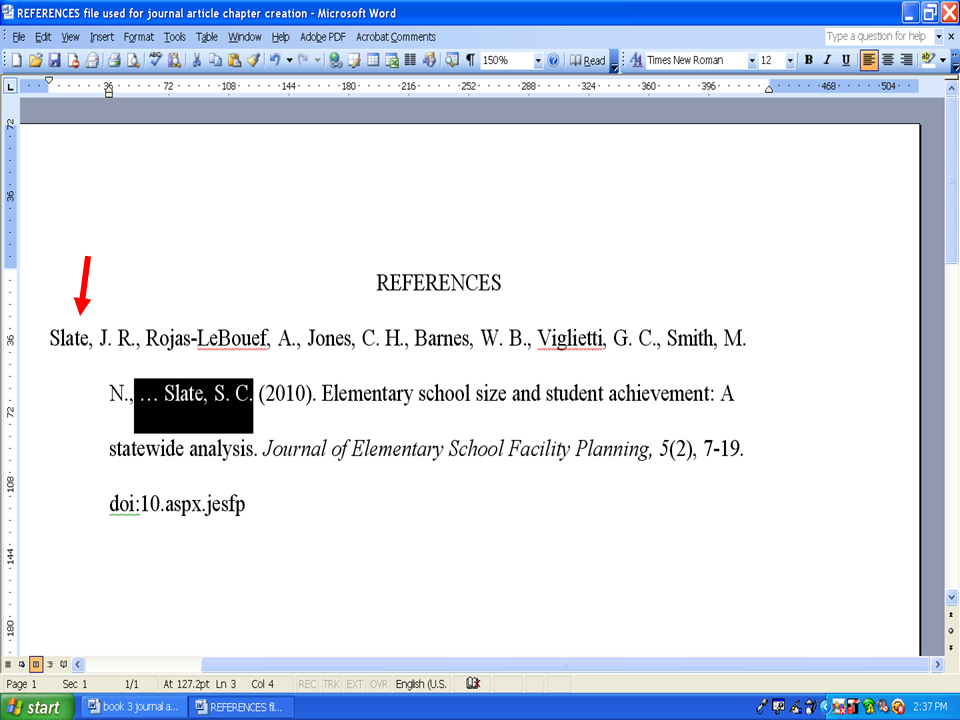Open the File menu
Image resolution: width=960 pixels, height=720 pixels.
click(19, 37)
